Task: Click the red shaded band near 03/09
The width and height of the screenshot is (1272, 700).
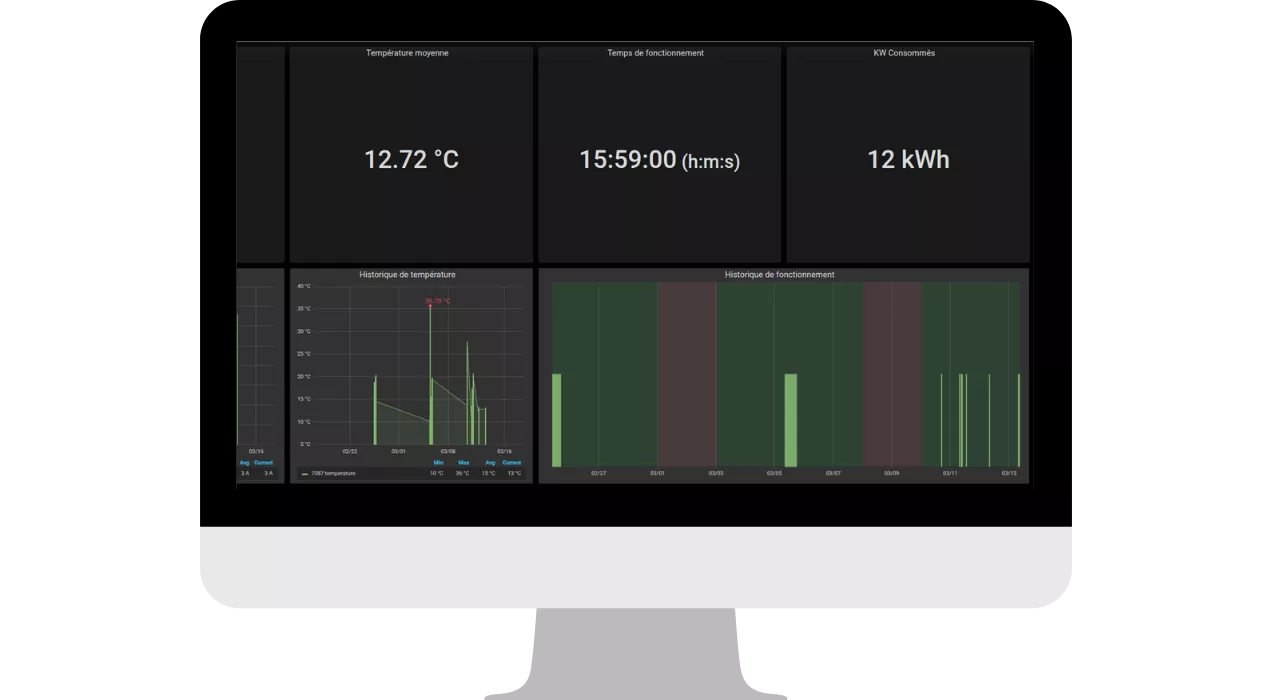Action: click(892, 374)
